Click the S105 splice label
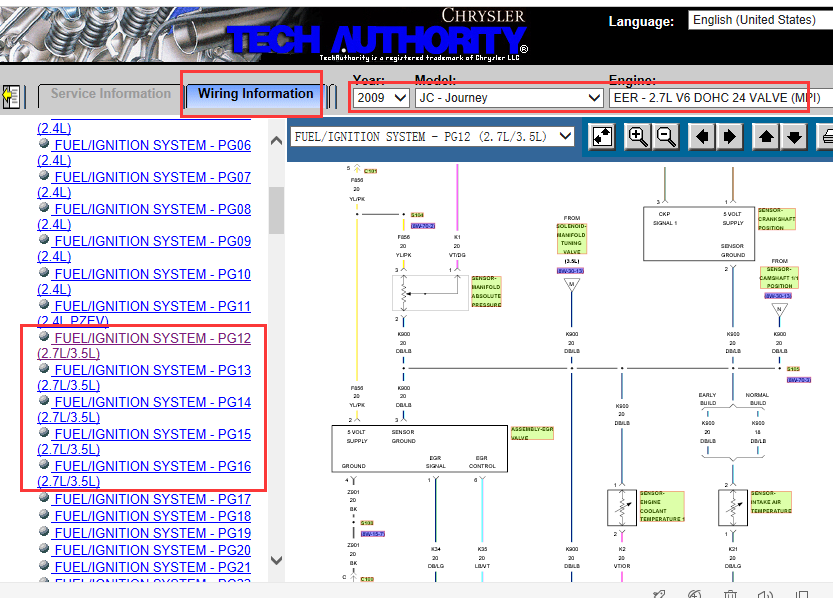This screenshot has width=833, height=598. (793, 369)
